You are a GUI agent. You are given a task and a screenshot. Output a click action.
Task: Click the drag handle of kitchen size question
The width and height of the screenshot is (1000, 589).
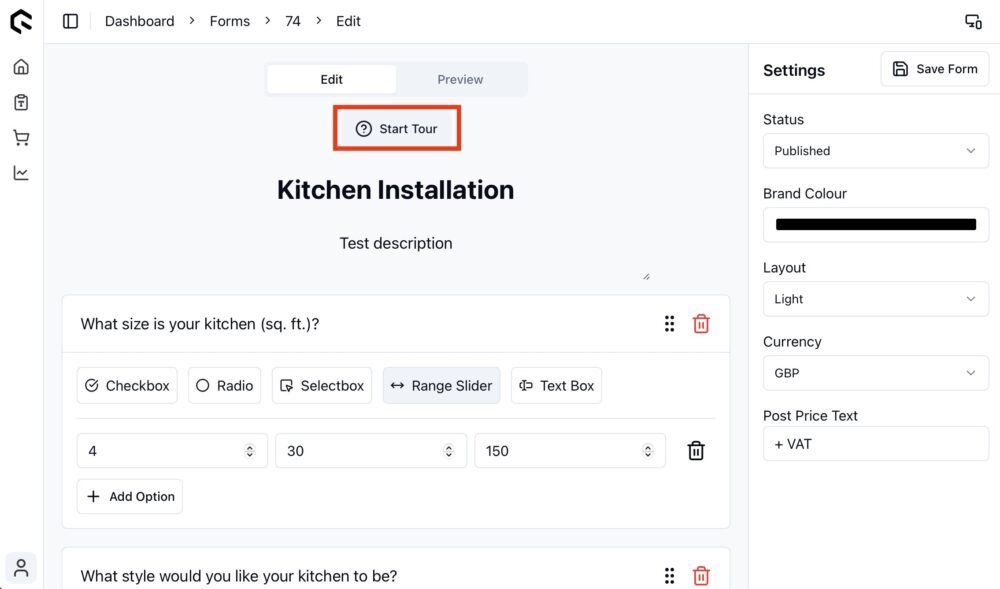669,324
